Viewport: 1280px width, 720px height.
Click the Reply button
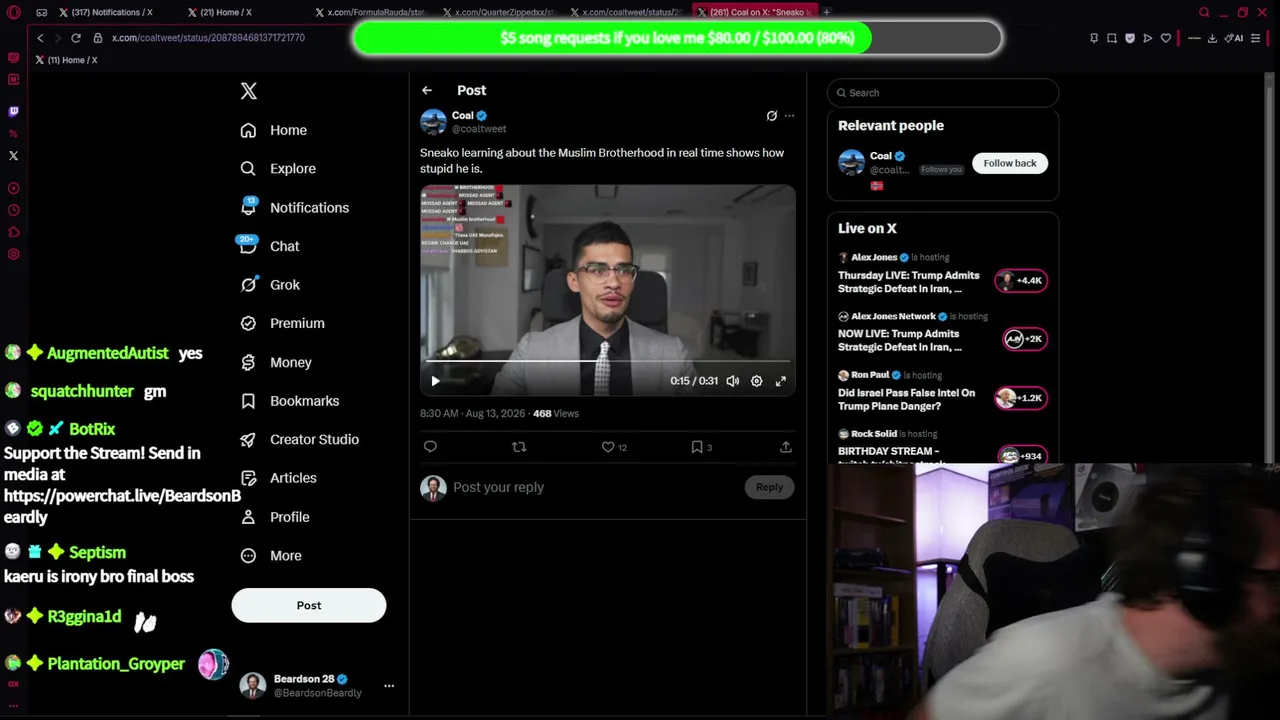tap(769, 487)
